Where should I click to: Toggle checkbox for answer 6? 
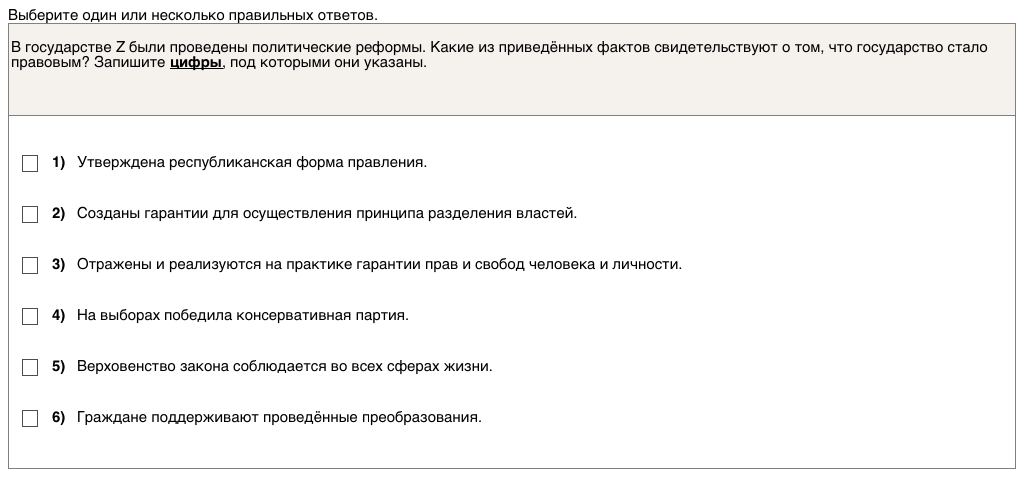[x=30, y=418]
